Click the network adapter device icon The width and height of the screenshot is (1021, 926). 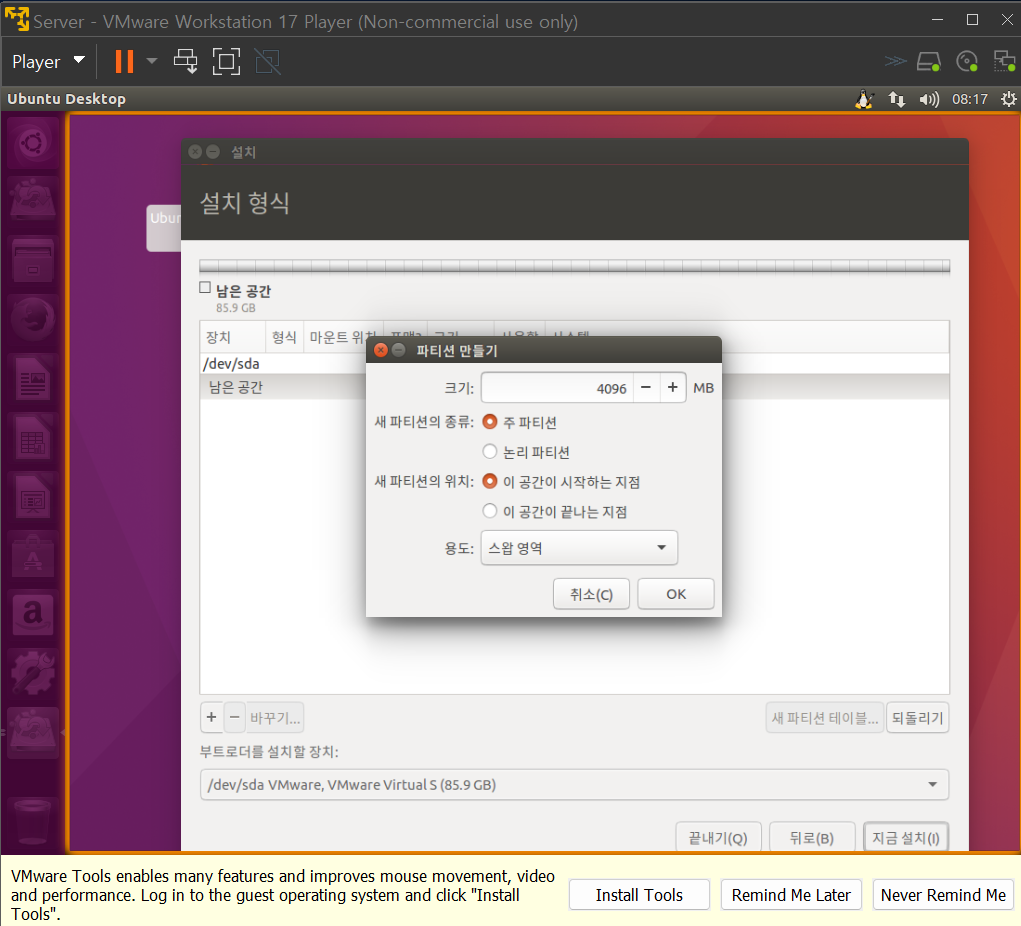point(1005,61)
